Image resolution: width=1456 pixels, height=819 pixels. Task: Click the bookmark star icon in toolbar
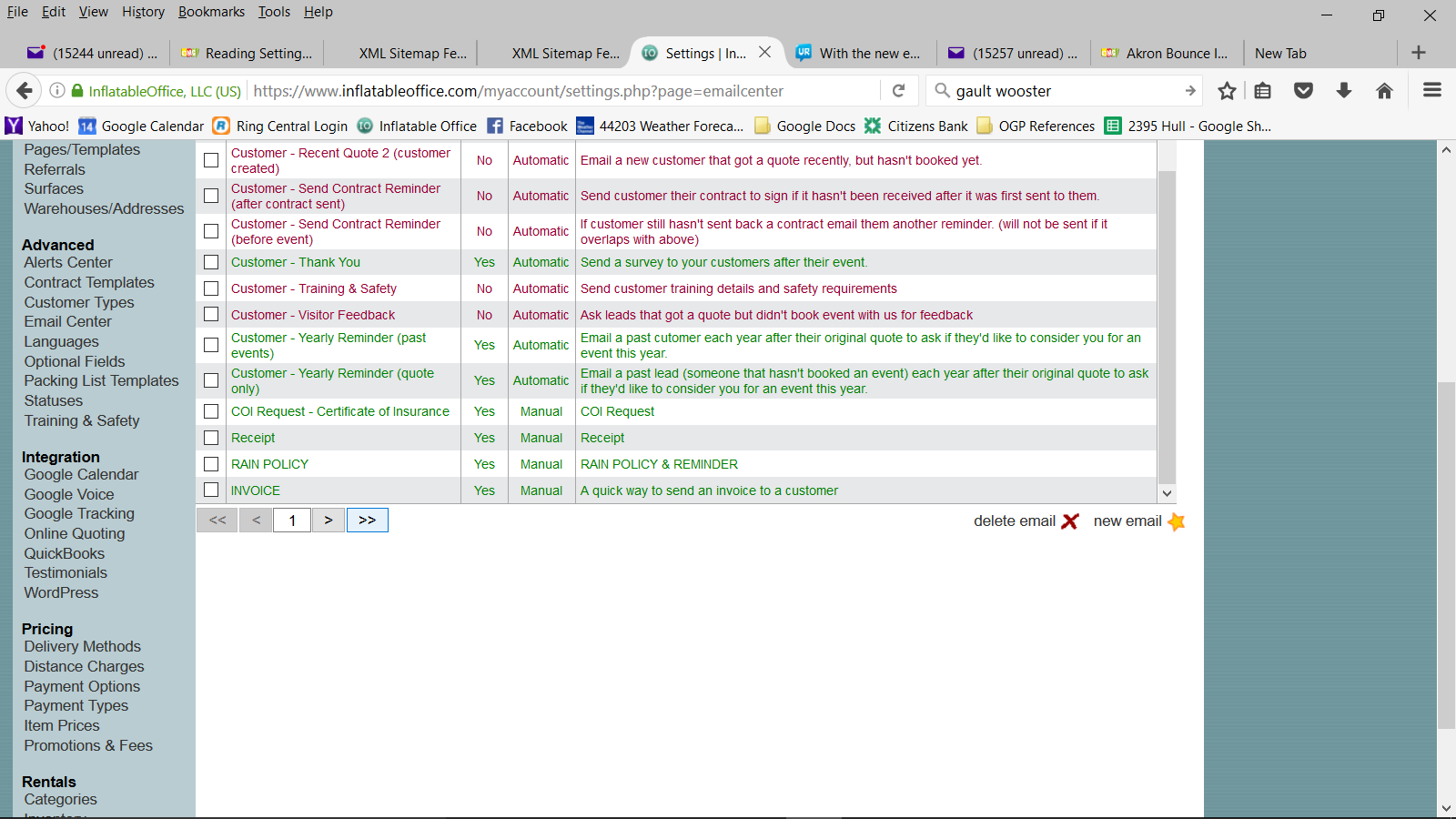(x=1227, y=91)
